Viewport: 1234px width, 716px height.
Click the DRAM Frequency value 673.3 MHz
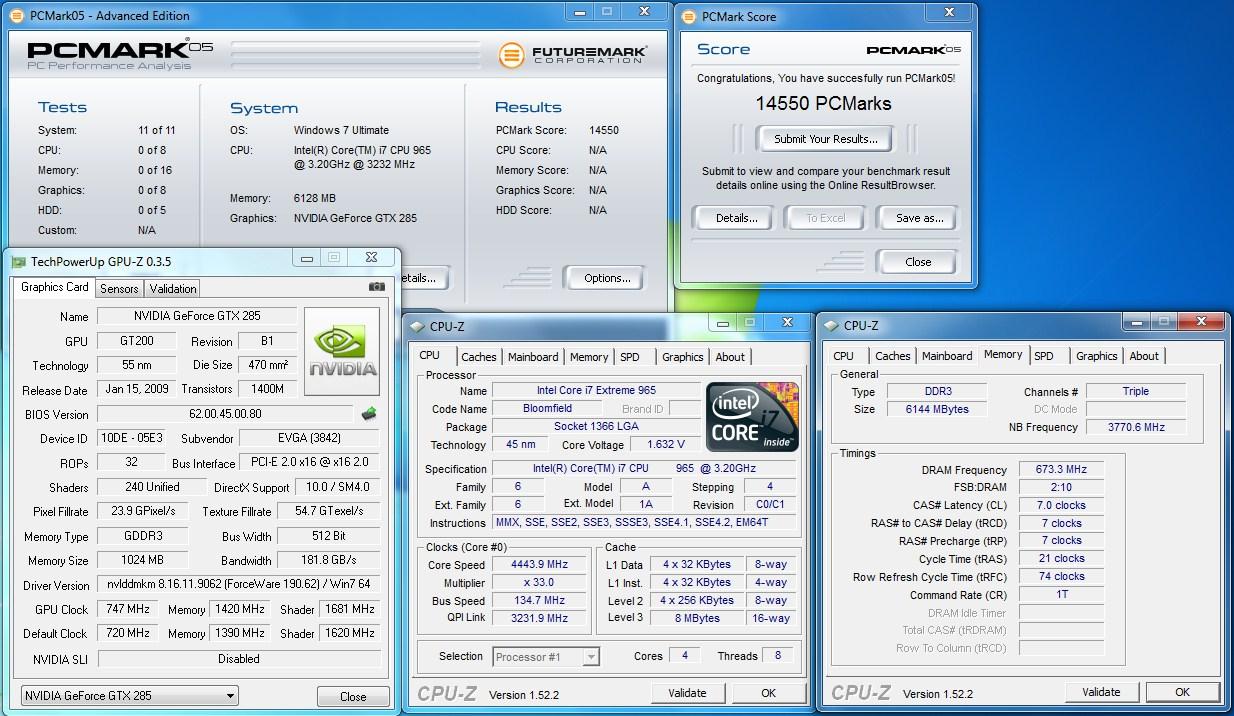pos(1061,470)
